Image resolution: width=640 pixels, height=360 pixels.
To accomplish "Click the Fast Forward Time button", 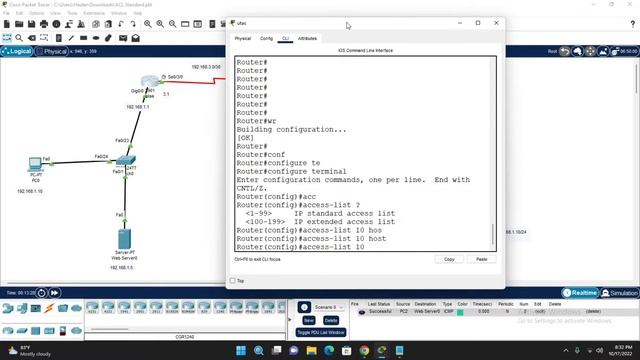I will (x=54, y=293).
